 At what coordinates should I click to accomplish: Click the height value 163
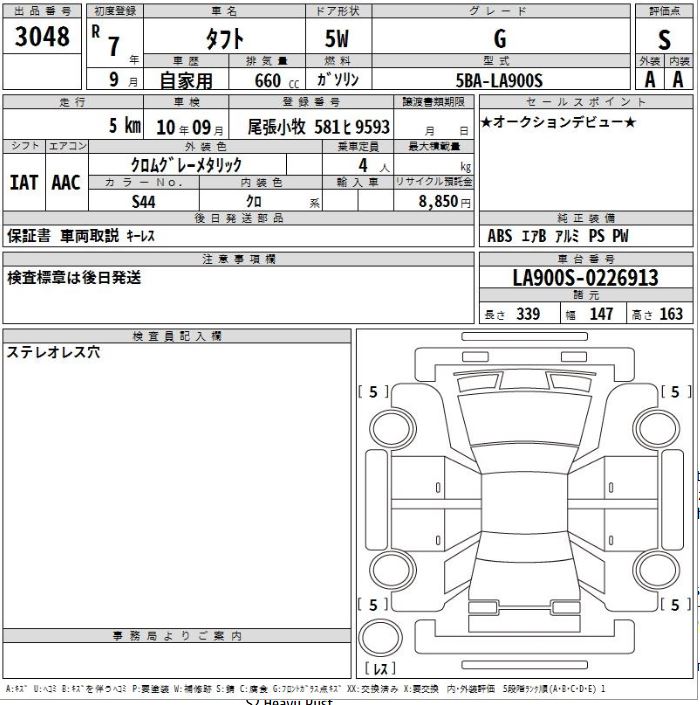pos(671,313)
